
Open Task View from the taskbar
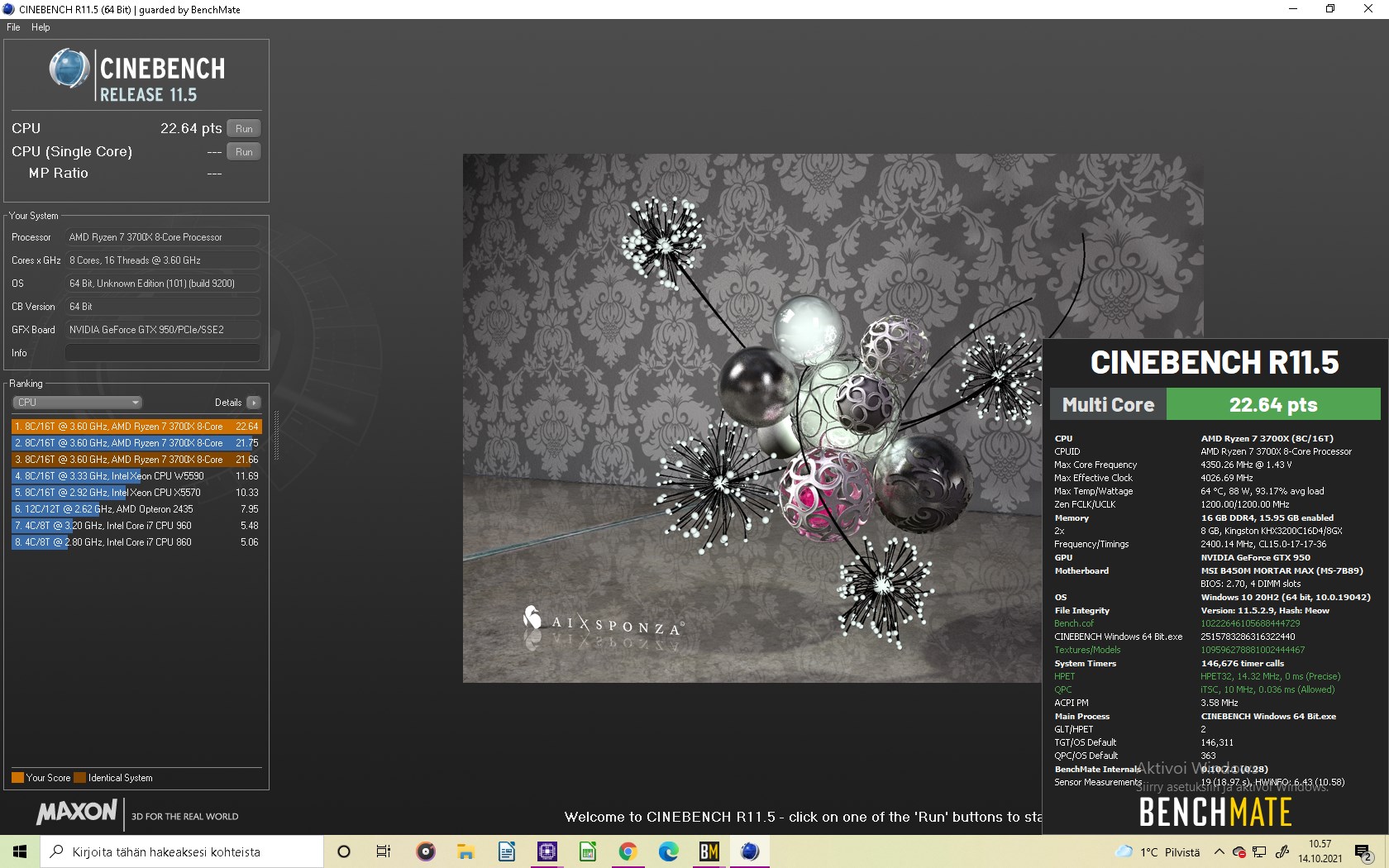tap(384, 851)
